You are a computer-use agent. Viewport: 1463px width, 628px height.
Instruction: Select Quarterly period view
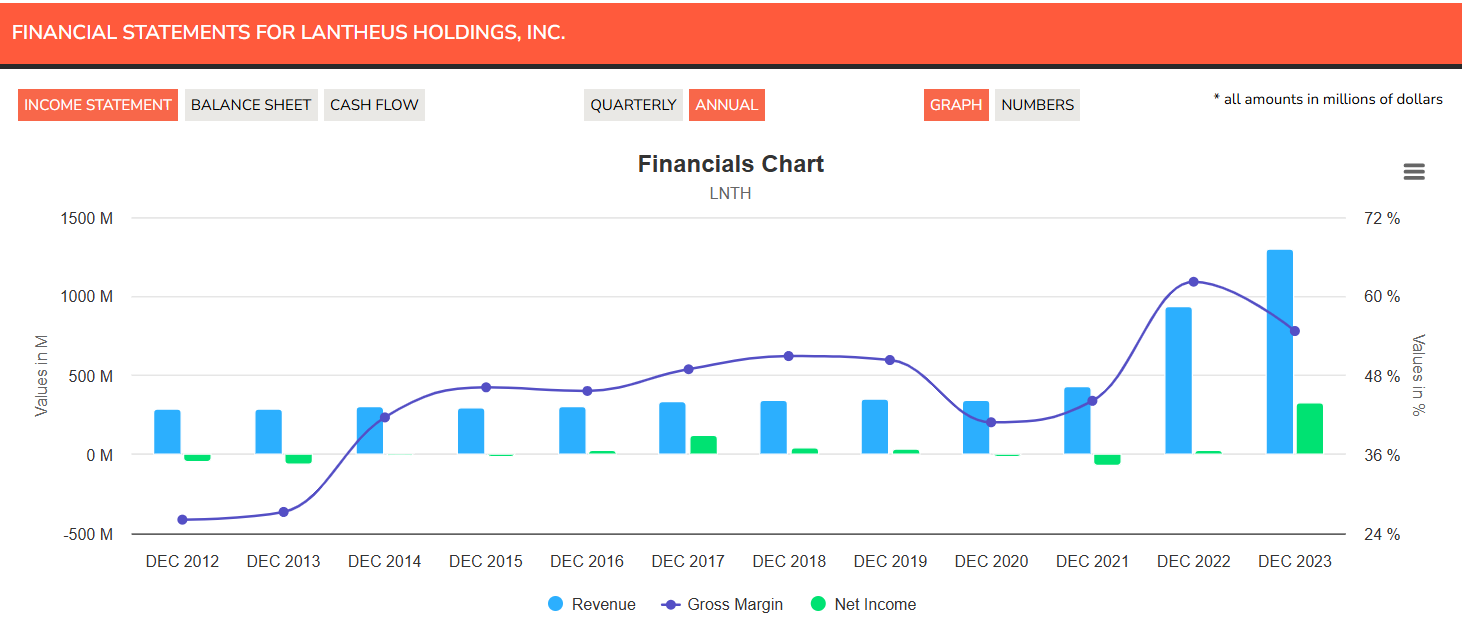633,105
